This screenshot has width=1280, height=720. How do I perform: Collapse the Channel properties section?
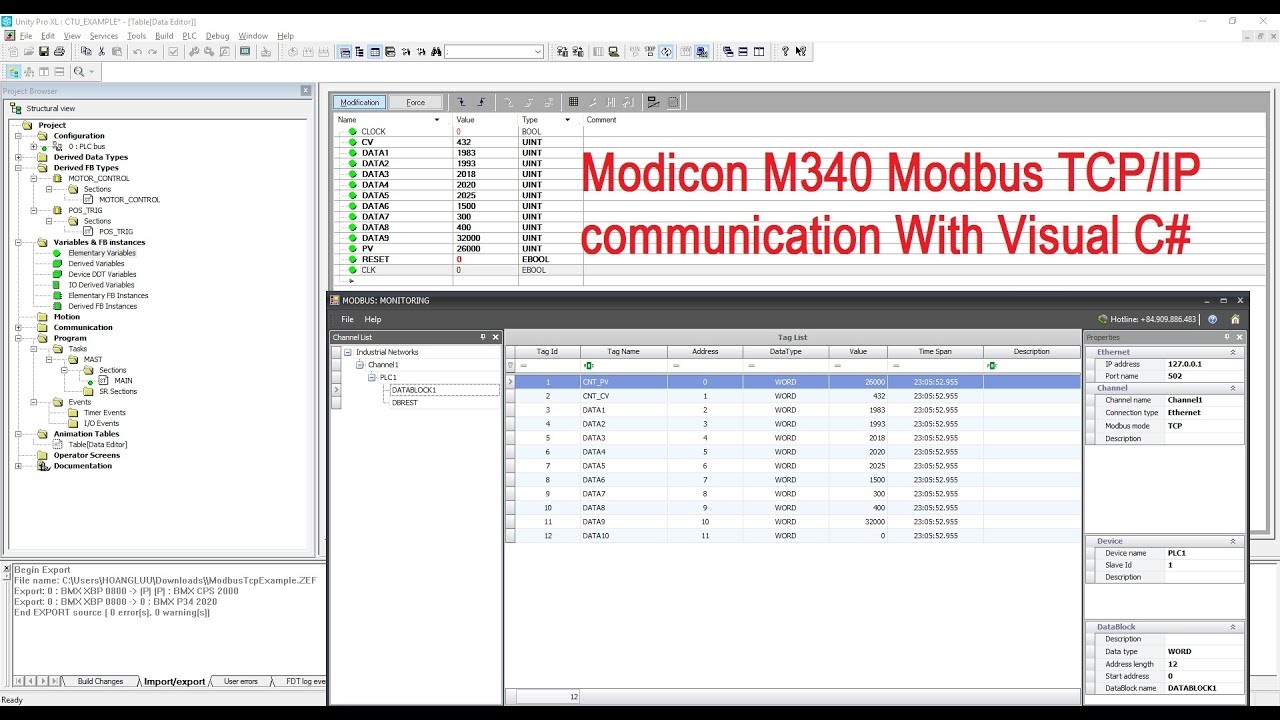(1232, 388)
